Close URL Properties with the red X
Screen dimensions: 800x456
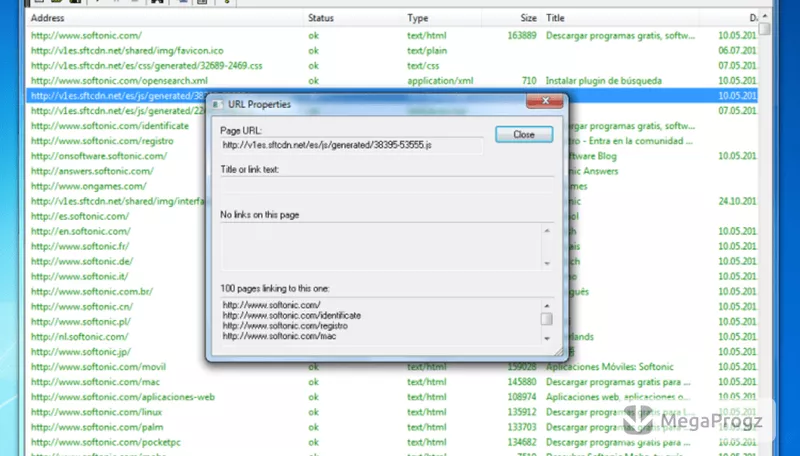tap(544, 101)
